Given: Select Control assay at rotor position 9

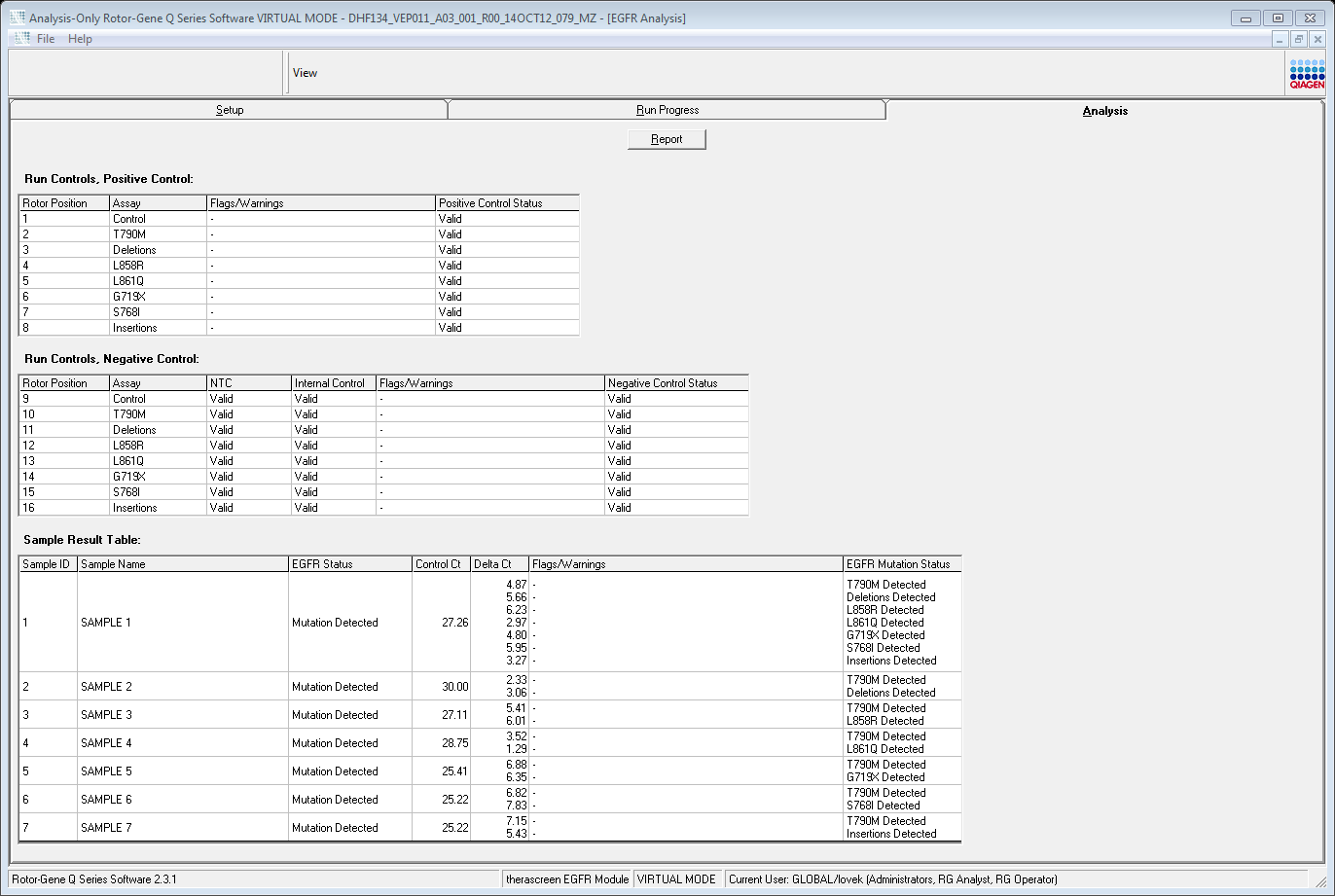Looking at the screenshot, I should point(159,399).
